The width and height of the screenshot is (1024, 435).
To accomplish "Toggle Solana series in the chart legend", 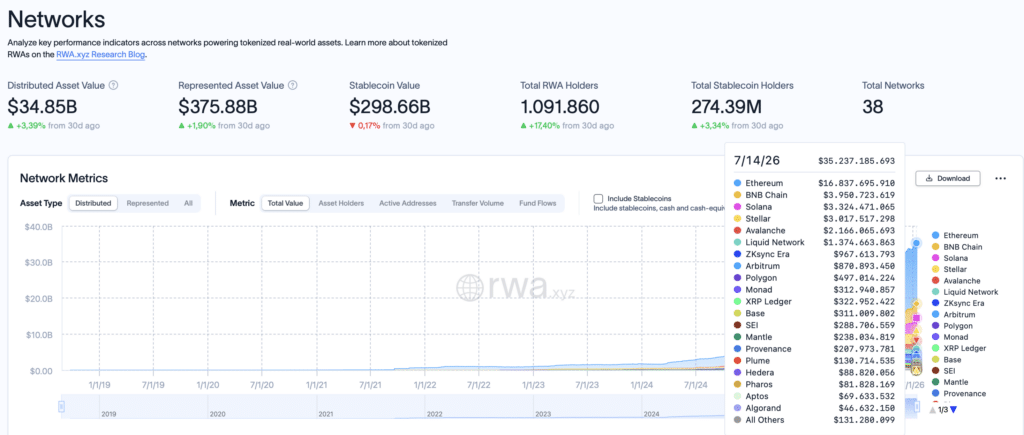I will pos(950,258).
